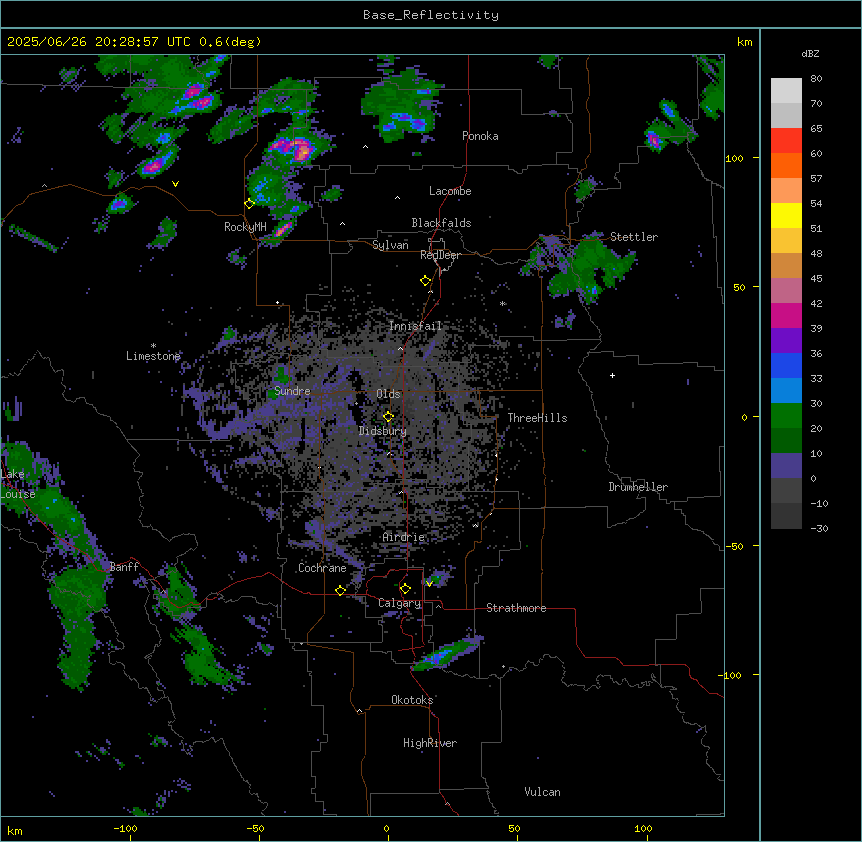The width and height of the screenshot is (862, 842).
Task: Click the white asterisk marker above Limestone
Action: point(153,346)
